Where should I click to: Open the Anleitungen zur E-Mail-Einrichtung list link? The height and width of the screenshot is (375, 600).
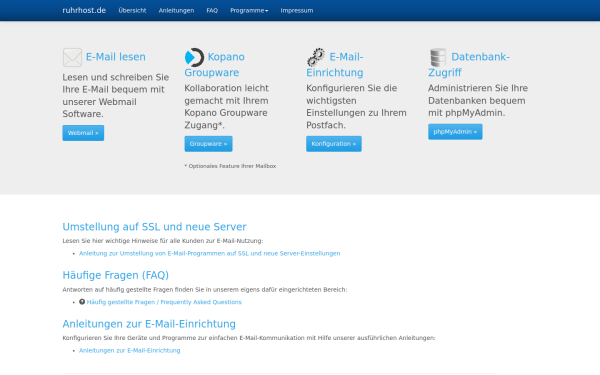[x=130, y=351]
